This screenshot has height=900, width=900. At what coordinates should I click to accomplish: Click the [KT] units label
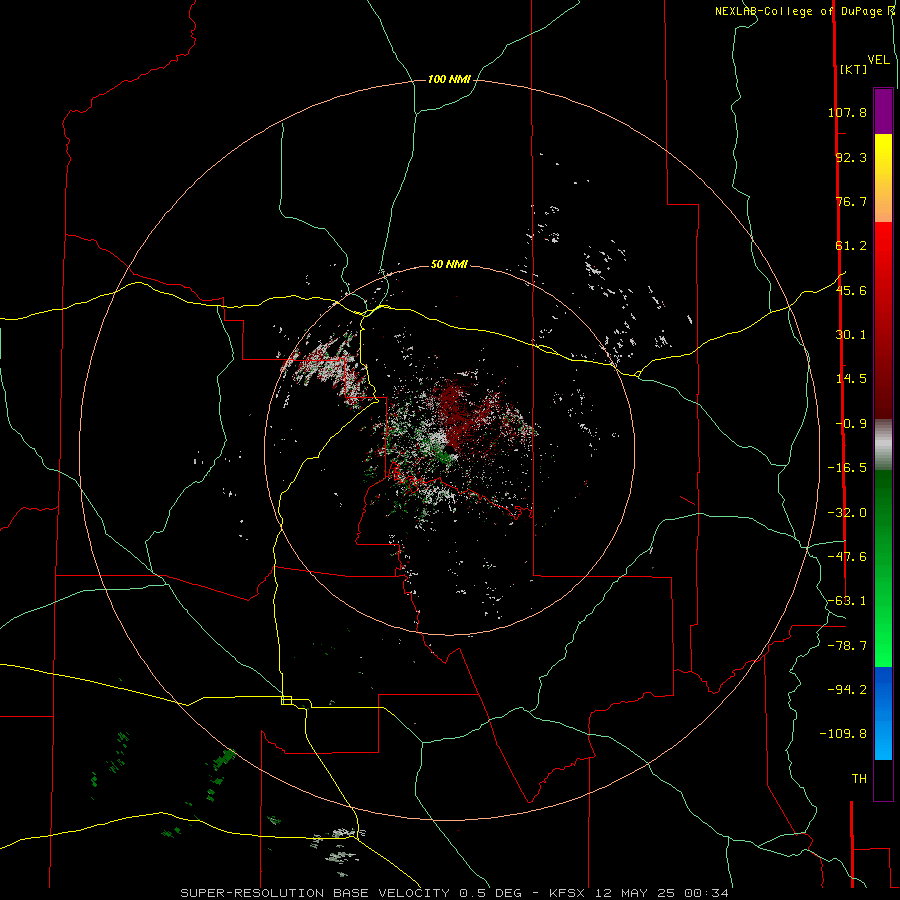(x=854, y=69)
